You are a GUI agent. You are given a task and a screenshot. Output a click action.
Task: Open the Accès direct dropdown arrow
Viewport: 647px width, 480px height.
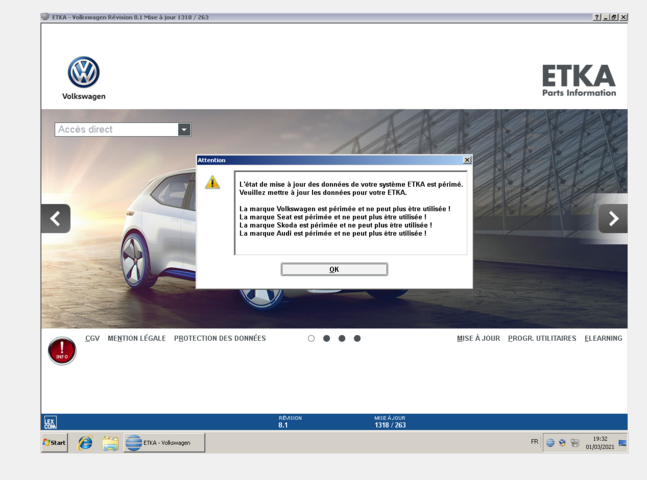click(x=184, y=130)
